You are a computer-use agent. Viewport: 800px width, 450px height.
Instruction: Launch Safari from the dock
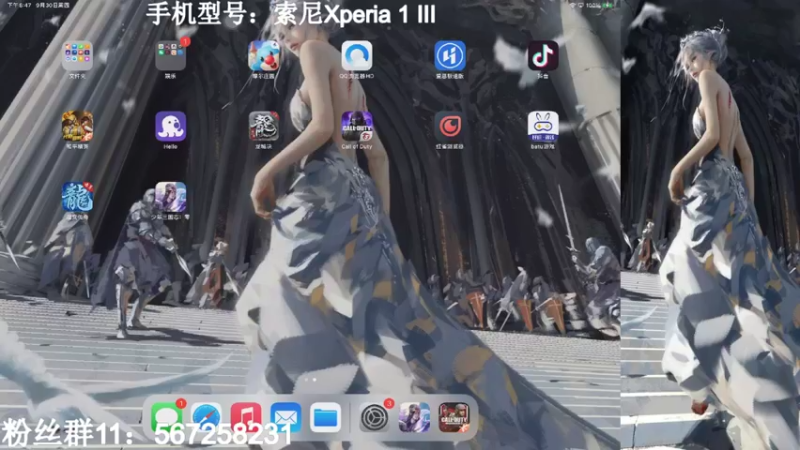coord(206,417)
